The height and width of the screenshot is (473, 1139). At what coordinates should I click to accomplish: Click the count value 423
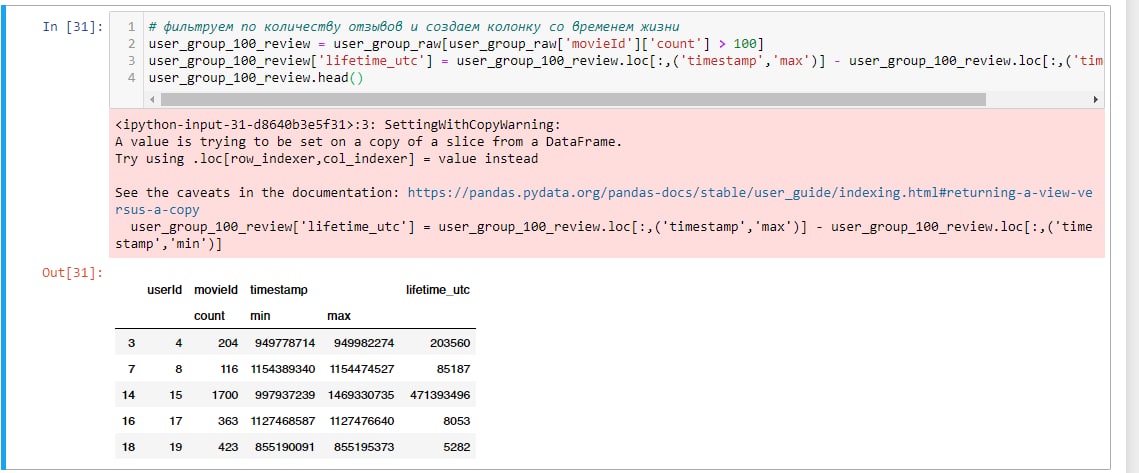pos(227,448)
